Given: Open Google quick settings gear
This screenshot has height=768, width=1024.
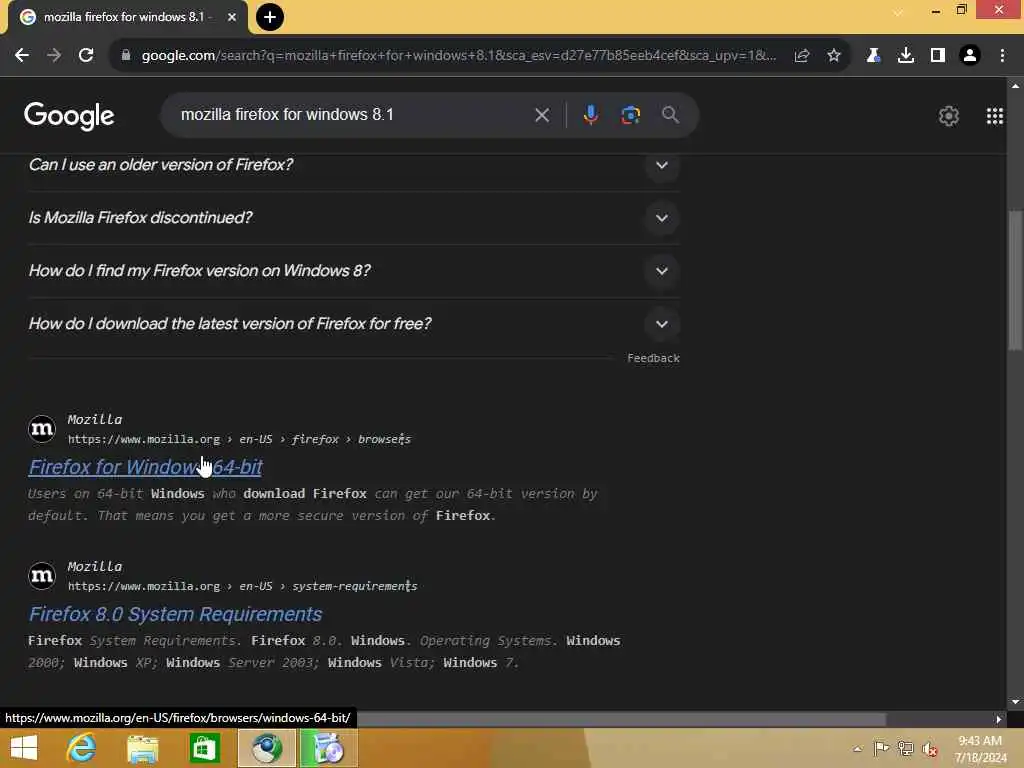Looking at the screenshot, I should click(x=949, y=116).
